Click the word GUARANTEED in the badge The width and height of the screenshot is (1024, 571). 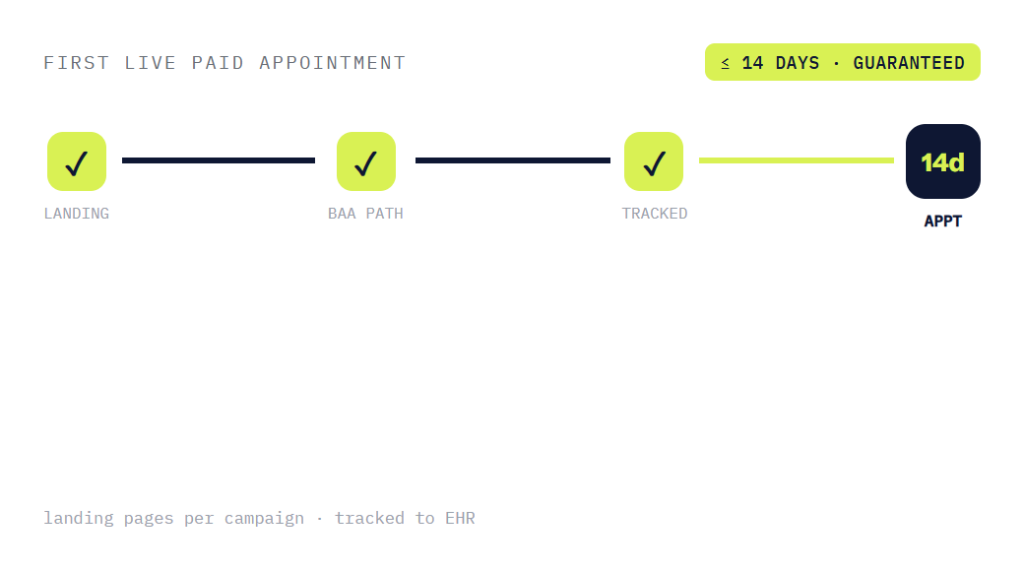908,63
